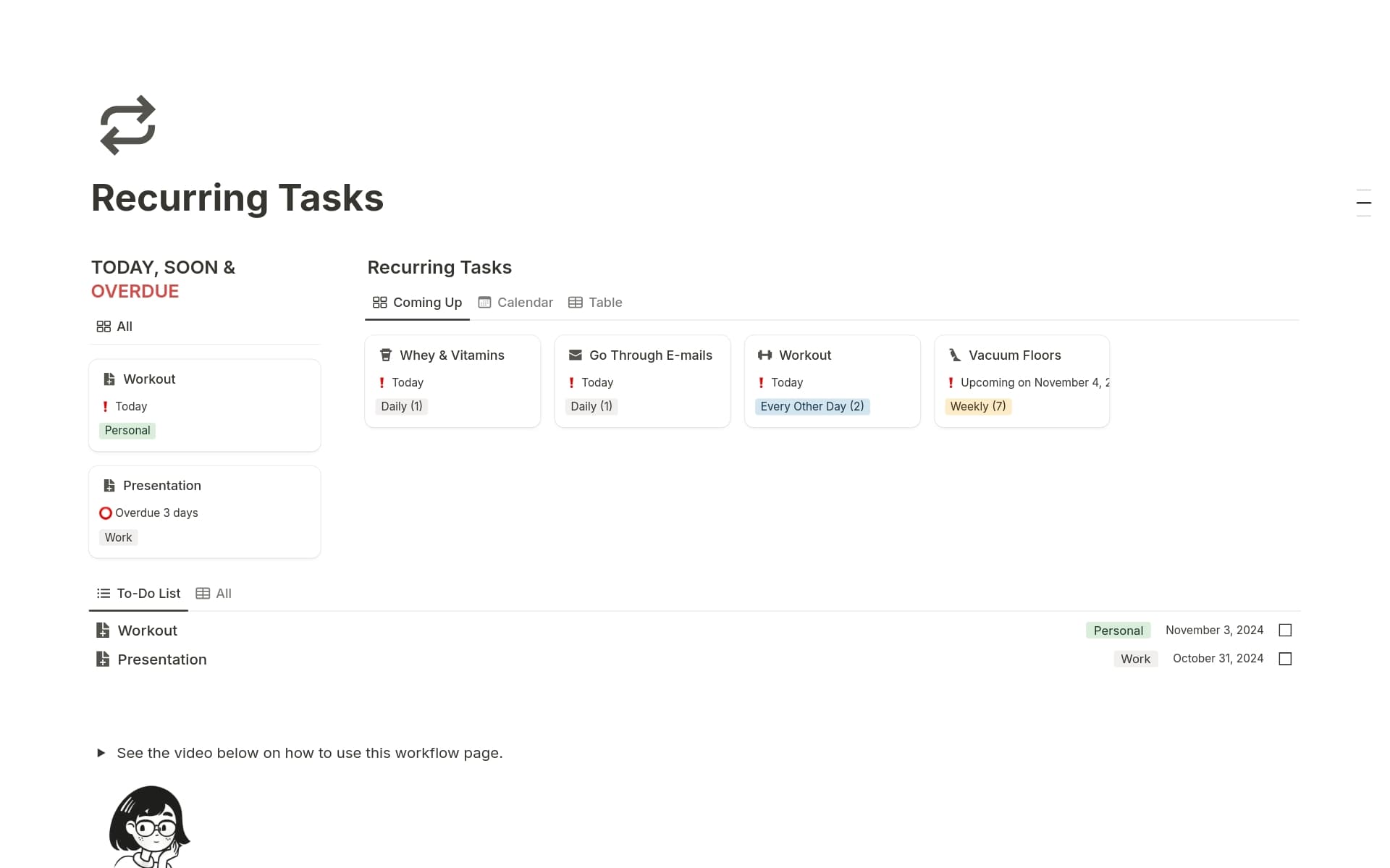1390x868 pixels.
Task: Click the page icon on sidebar Presentation card
Action: coord(109,486)
